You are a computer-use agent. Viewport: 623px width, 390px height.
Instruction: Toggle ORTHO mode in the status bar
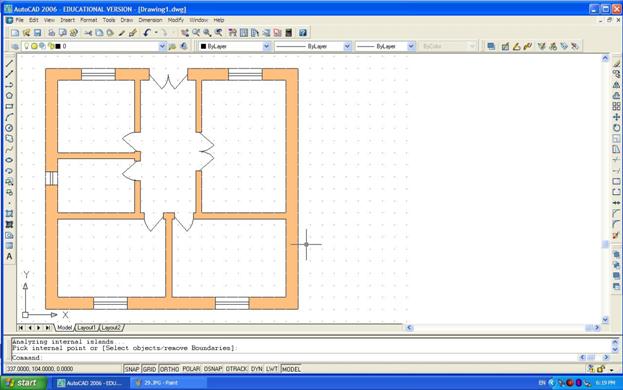(x=169, y=369)
